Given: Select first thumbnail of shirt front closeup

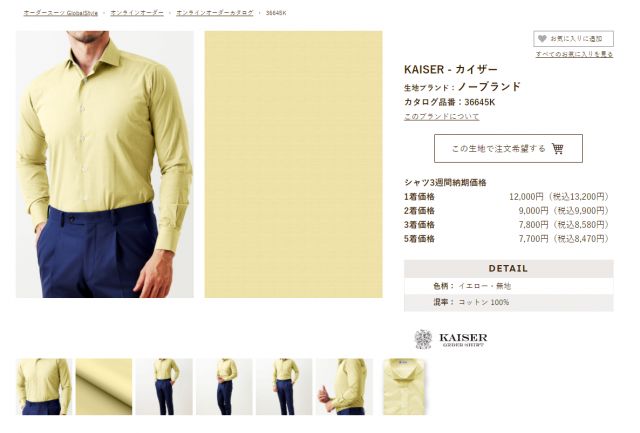Looking at the screenshot, I should (x=44, y=386).
